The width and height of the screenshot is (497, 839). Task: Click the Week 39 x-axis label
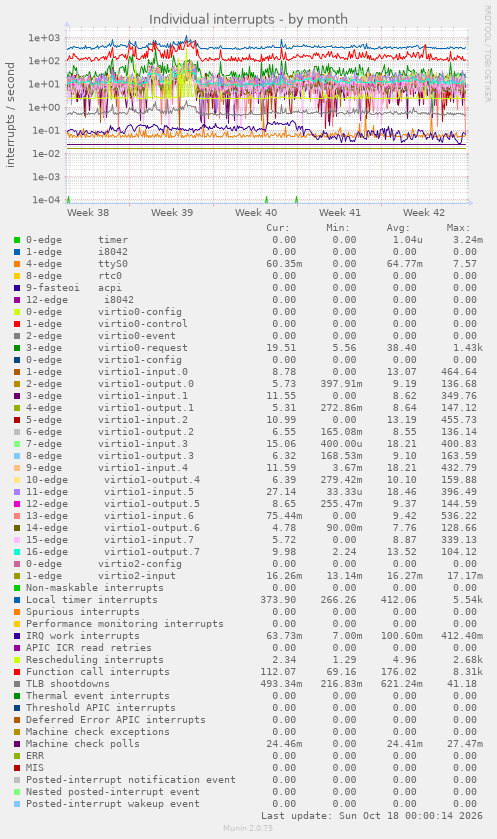pos(172,212)
